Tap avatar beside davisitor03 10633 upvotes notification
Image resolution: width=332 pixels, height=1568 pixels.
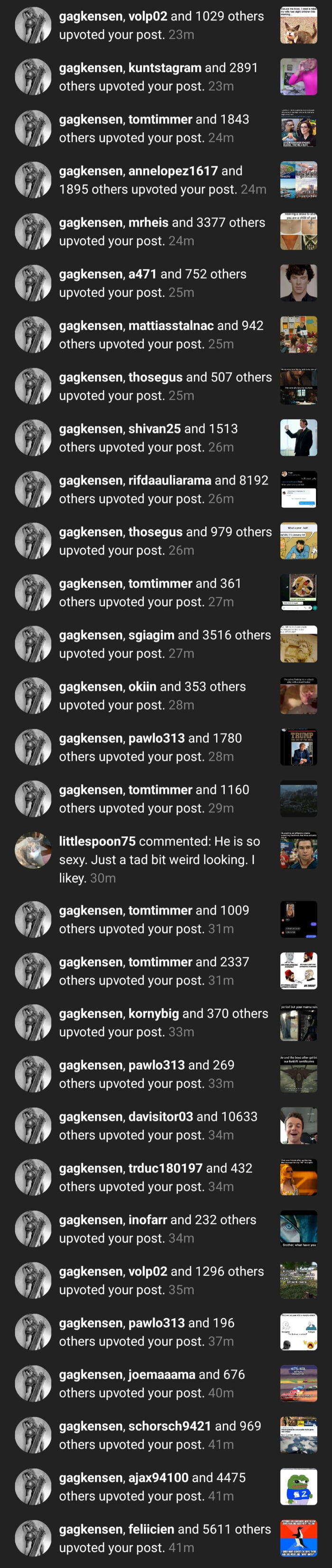tap(33, 1126)
